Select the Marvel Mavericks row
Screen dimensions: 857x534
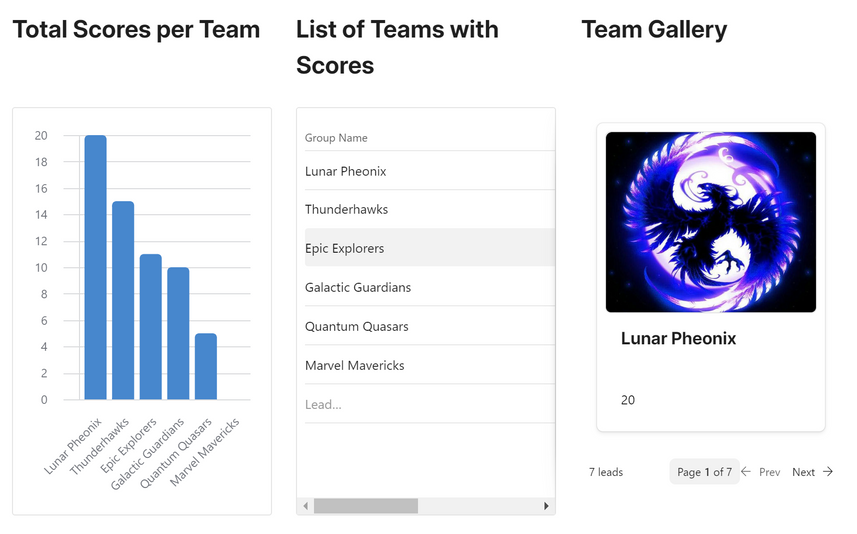click(430, 365)
